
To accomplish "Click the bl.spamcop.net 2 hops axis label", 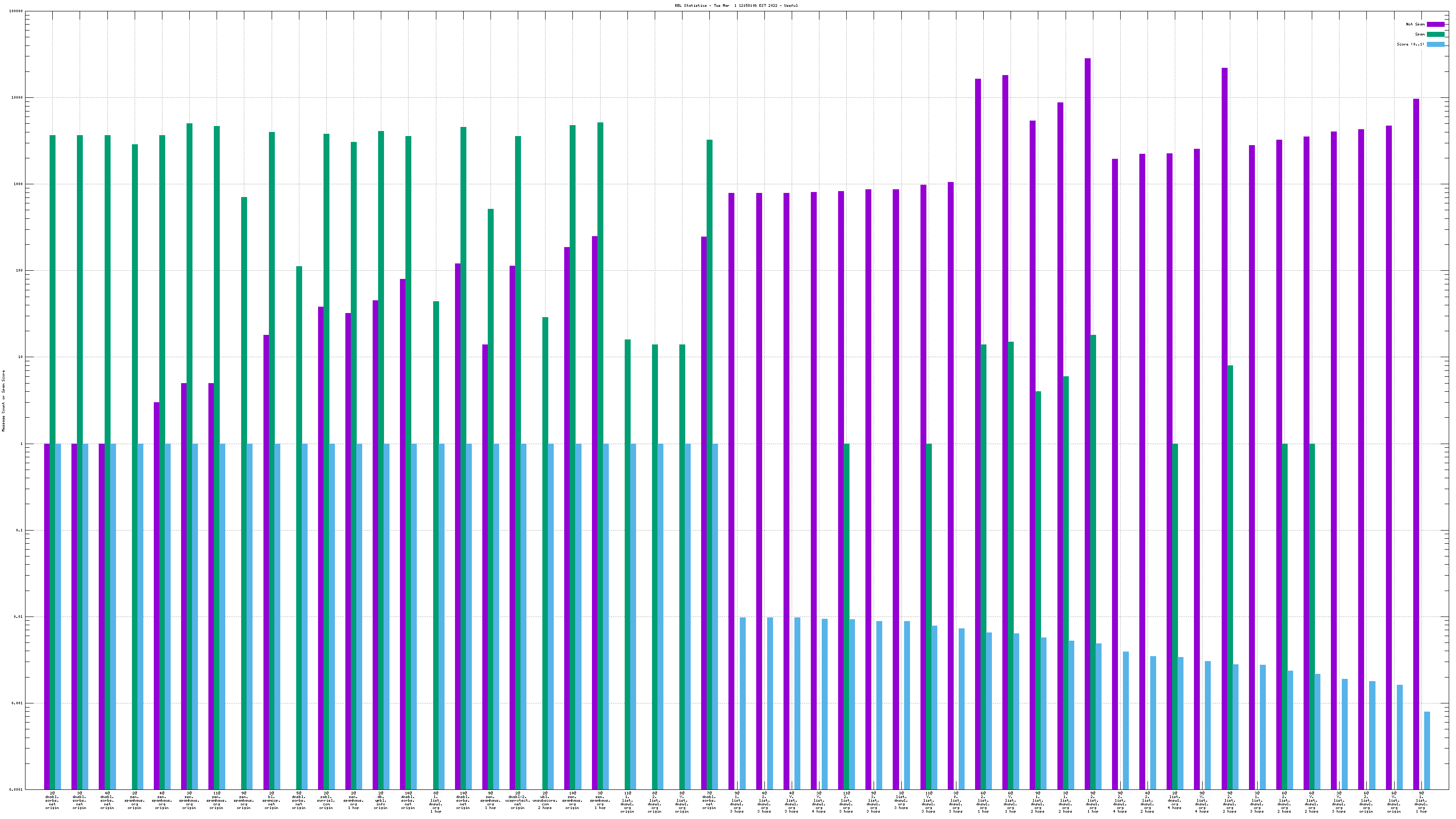I will pos(271,802).
